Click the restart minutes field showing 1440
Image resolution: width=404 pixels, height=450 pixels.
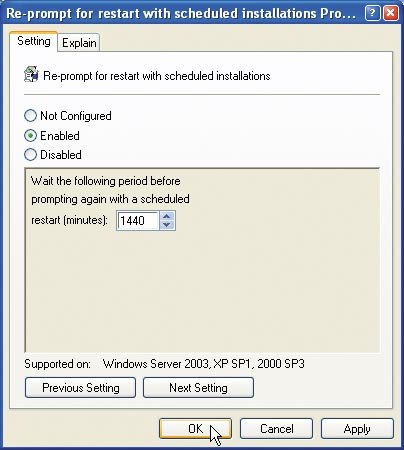(137, 220)
